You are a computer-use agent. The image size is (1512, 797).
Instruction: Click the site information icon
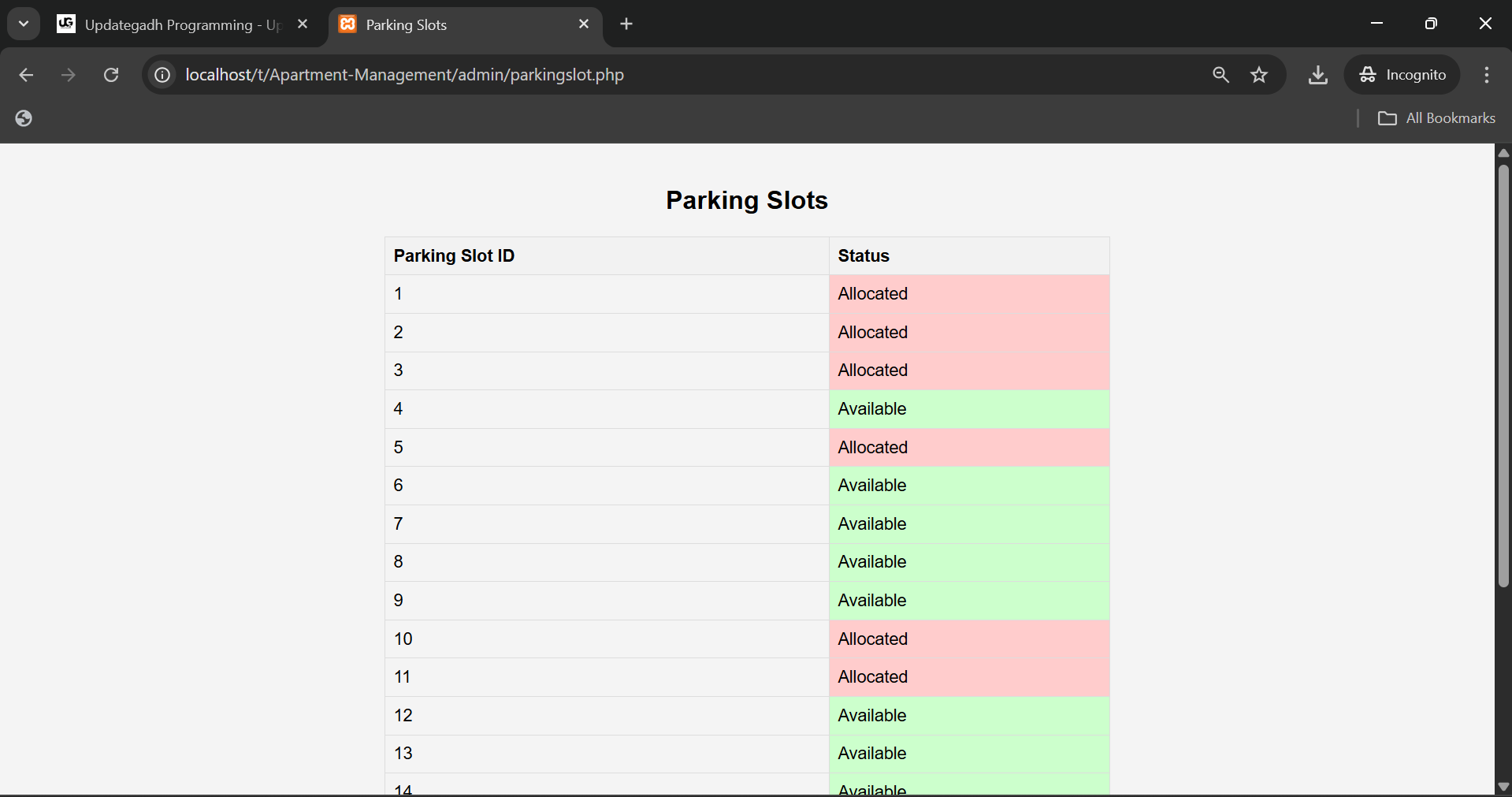coord(162,75)
